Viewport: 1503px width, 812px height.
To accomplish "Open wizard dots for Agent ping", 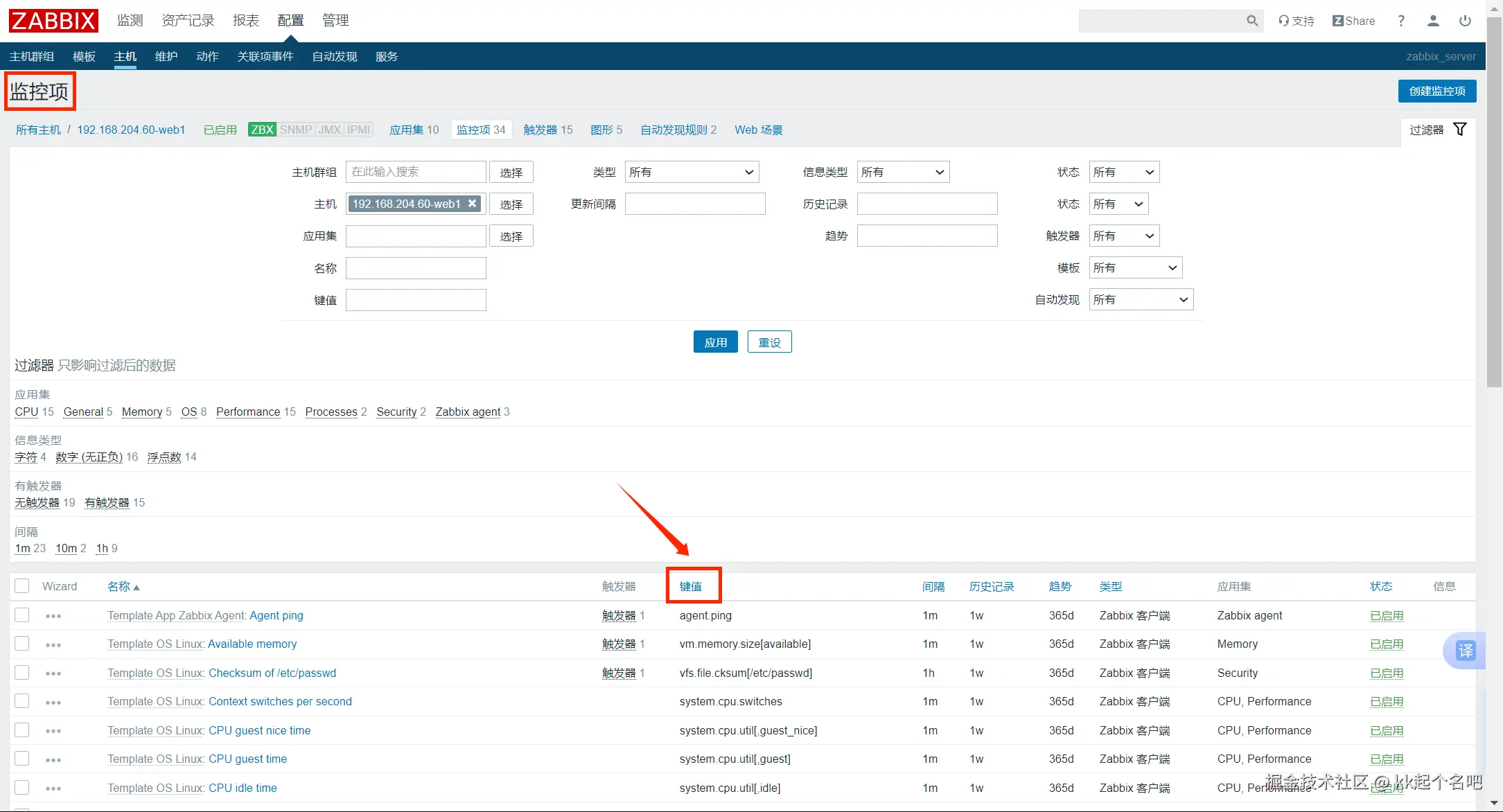I will tap(53, 616).
